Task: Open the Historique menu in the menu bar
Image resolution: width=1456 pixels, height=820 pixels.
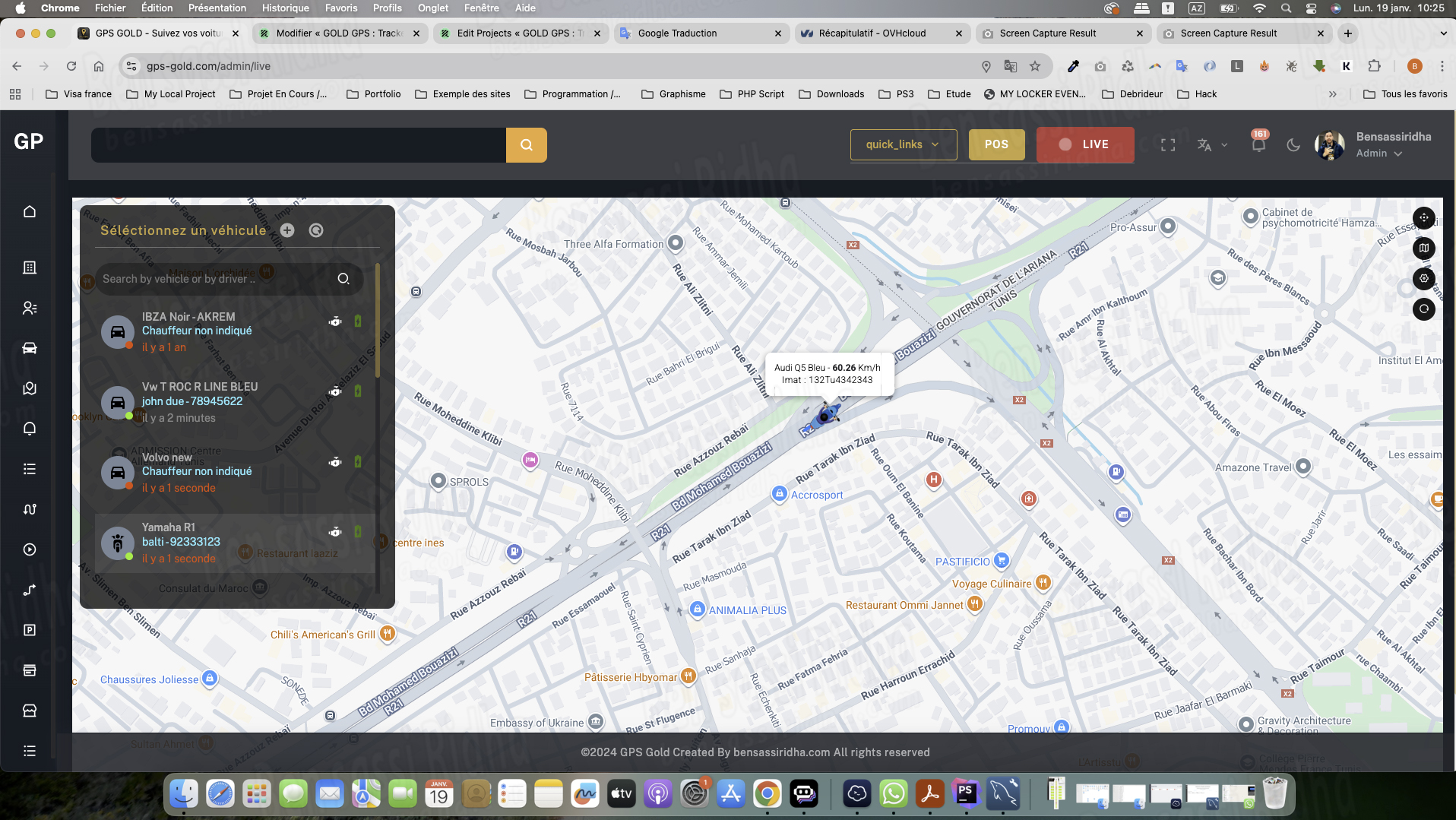Action: pos(285,8)
